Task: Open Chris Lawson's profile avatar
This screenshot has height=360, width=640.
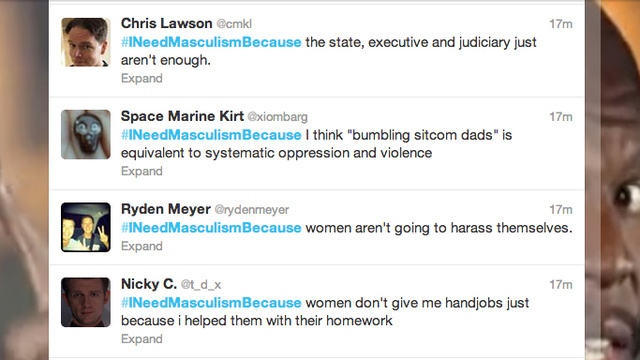Action: [x=86, y=42]
